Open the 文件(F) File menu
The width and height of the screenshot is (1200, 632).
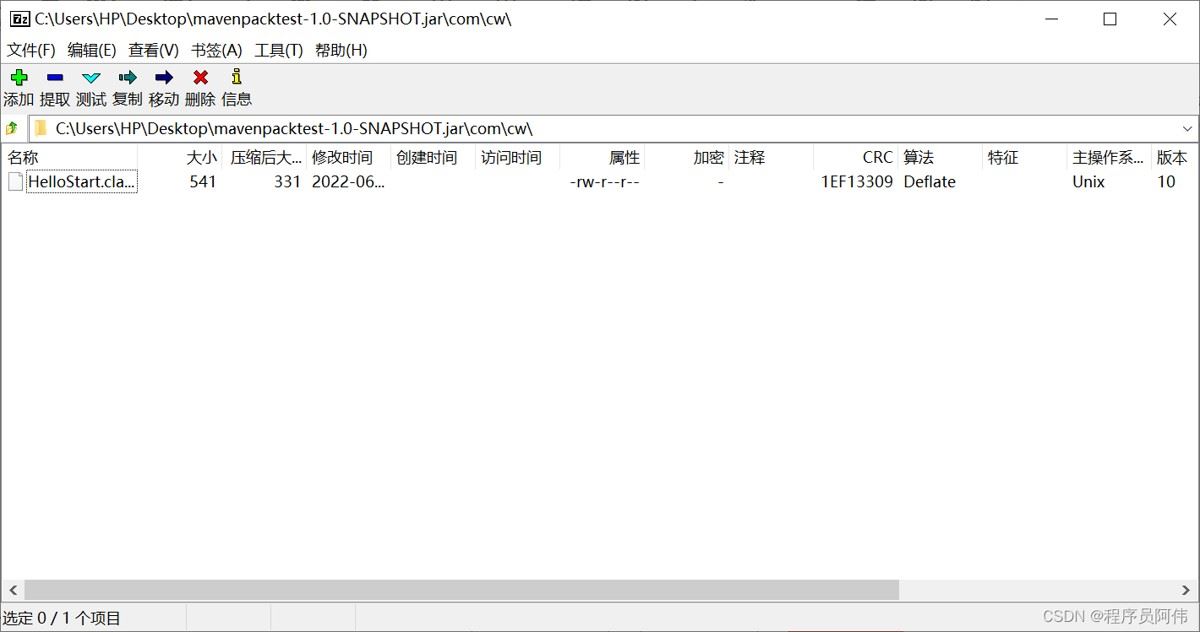pos(31,50)
